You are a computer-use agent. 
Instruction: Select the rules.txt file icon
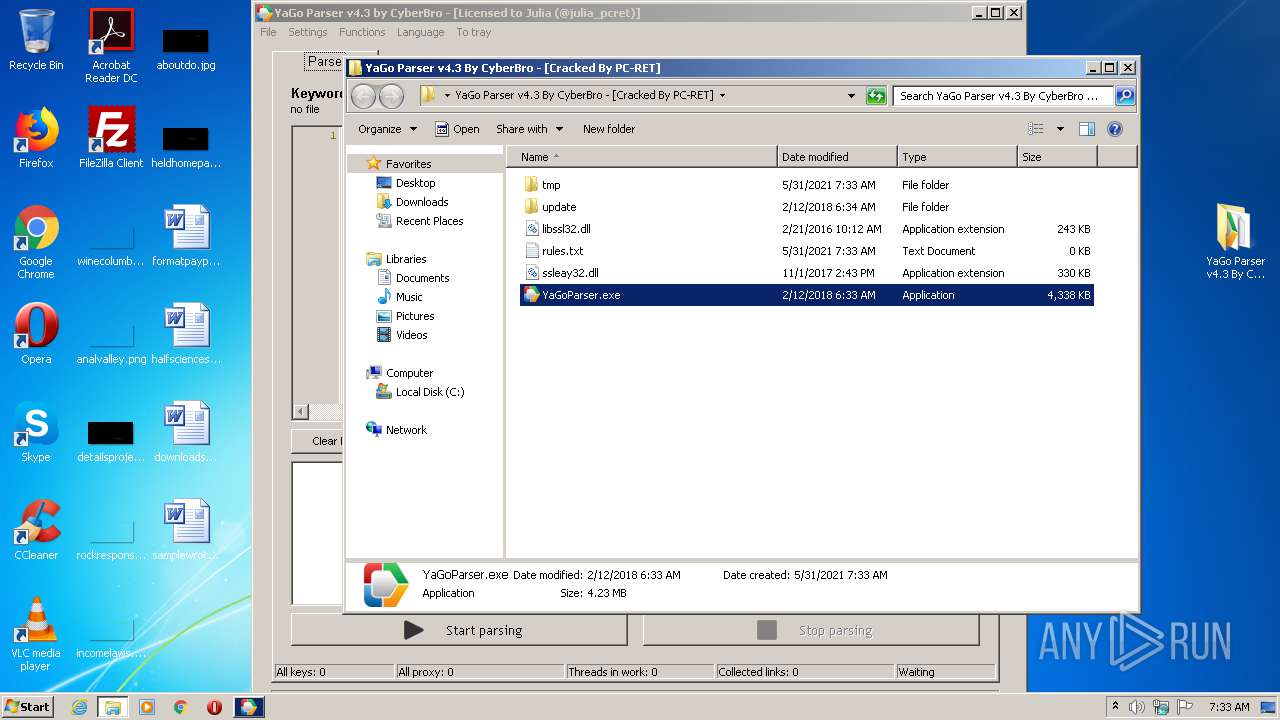pos(532,251)
